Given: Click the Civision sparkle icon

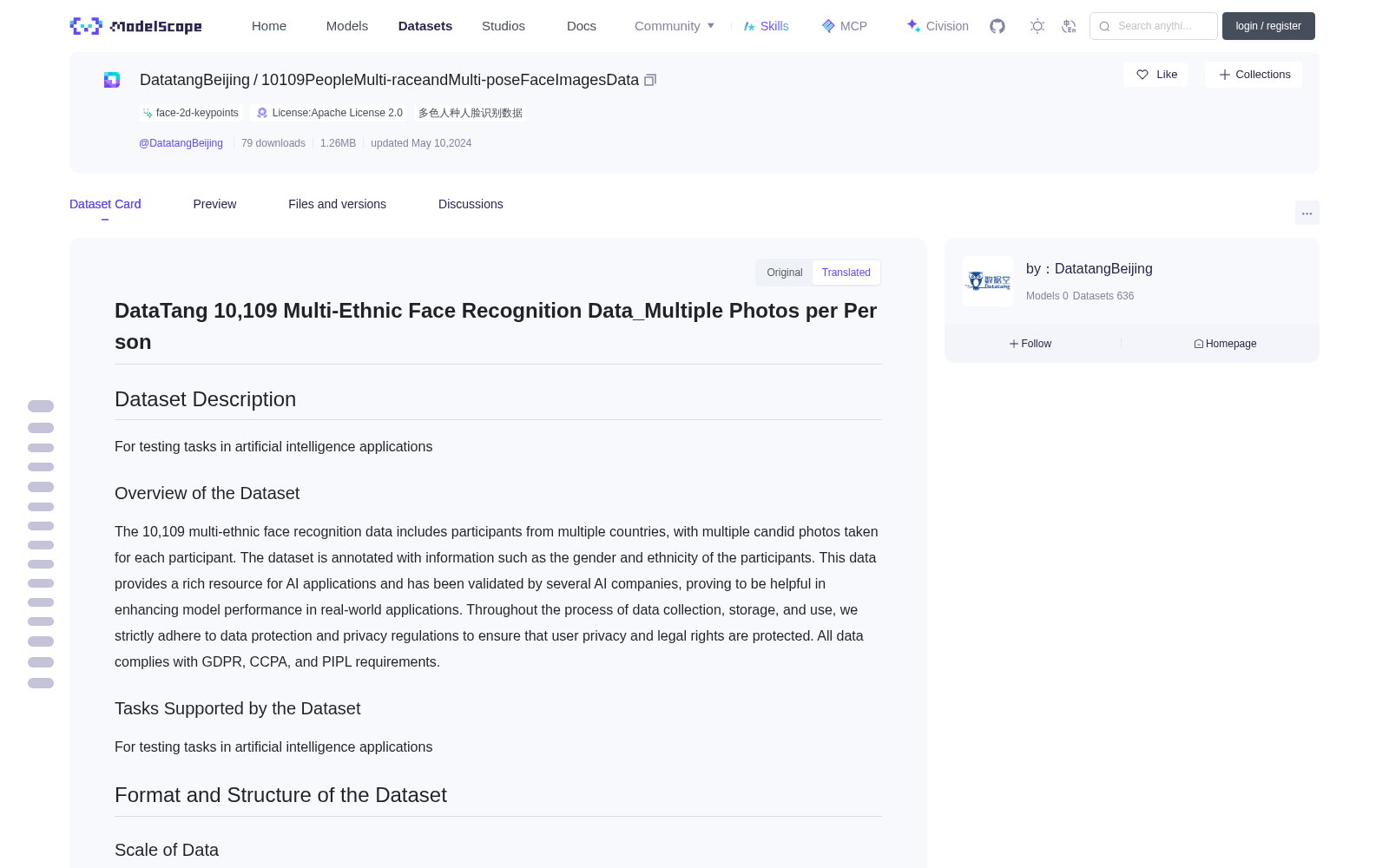Looking at the screenshot, I should point(913,26).
